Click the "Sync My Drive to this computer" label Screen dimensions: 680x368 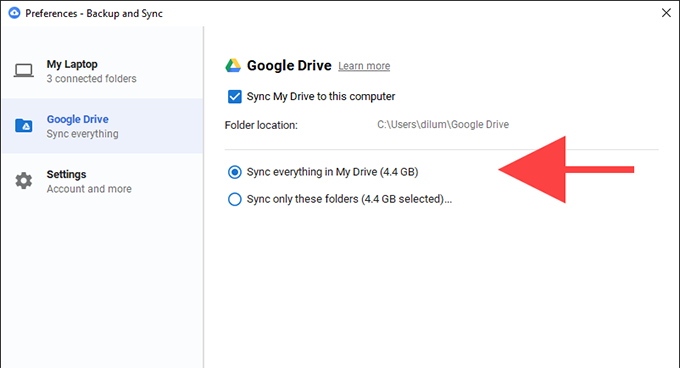click(x=321, y=96)
